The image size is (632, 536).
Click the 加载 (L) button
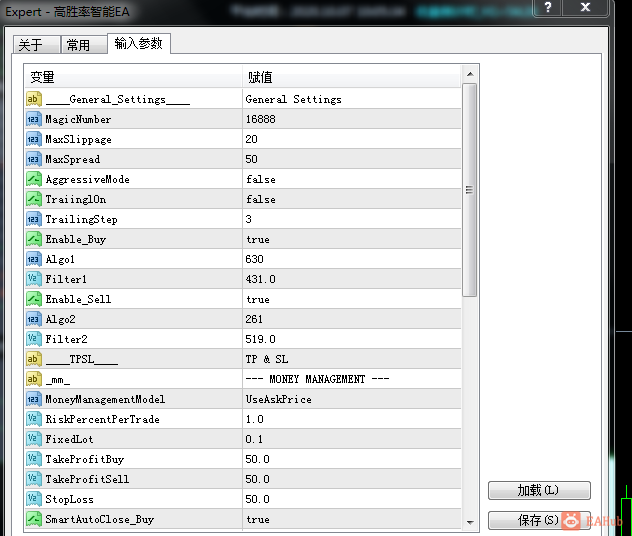click(539, 490)
